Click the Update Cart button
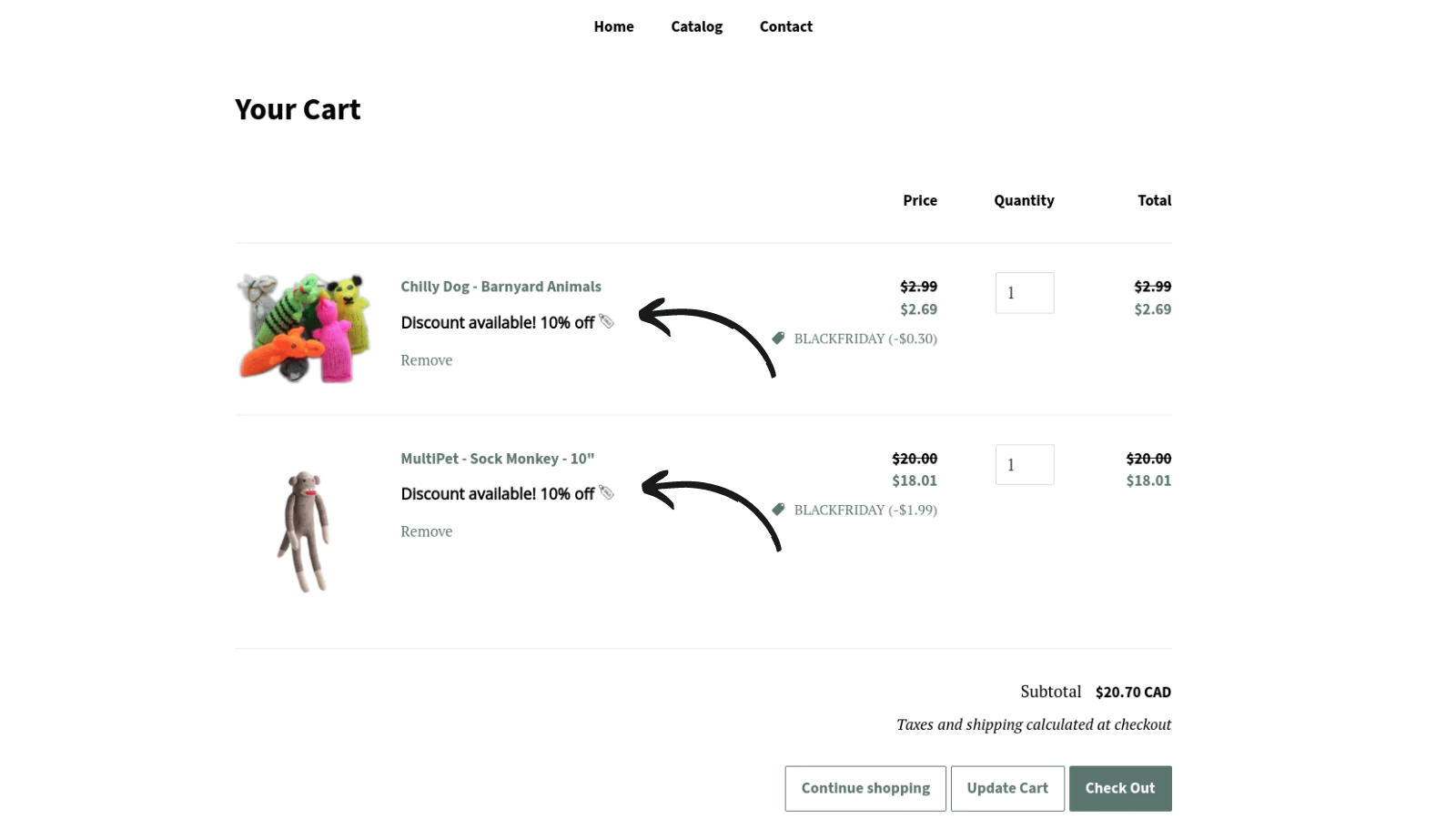1456x819 pixels. click(1007, 788)
